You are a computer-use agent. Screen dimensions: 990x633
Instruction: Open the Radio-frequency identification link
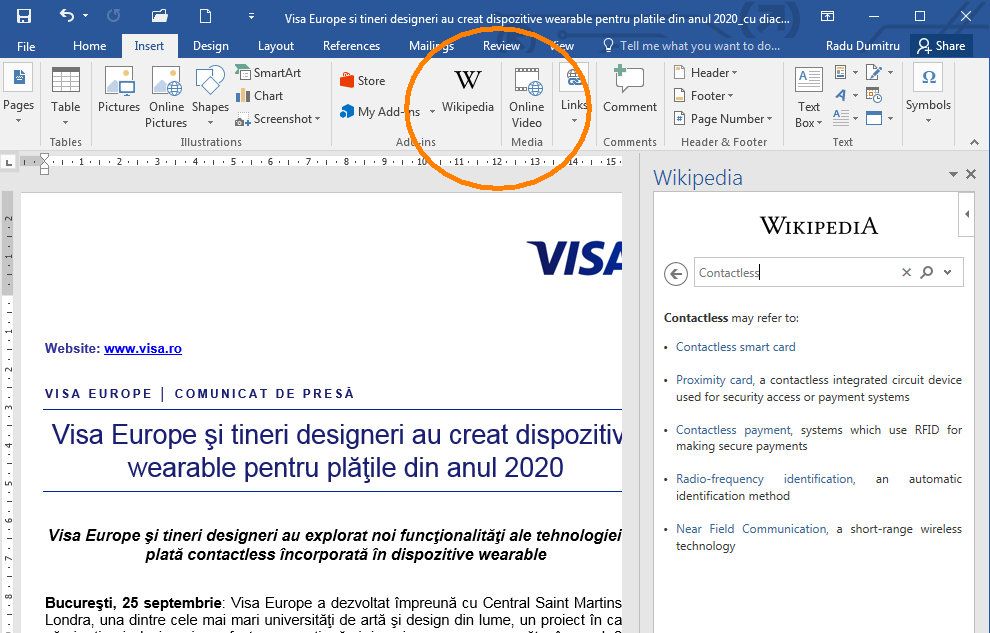point(765,479)
